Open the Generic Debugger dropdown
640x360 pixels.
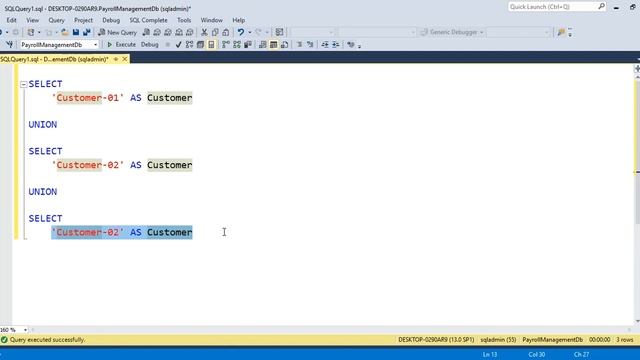[x=482, y=32]
